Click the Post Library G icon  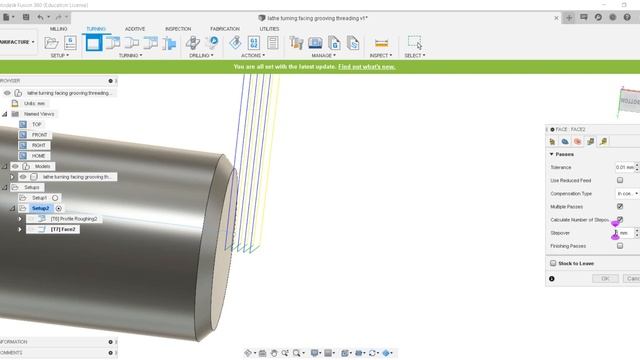coord(334,43)
